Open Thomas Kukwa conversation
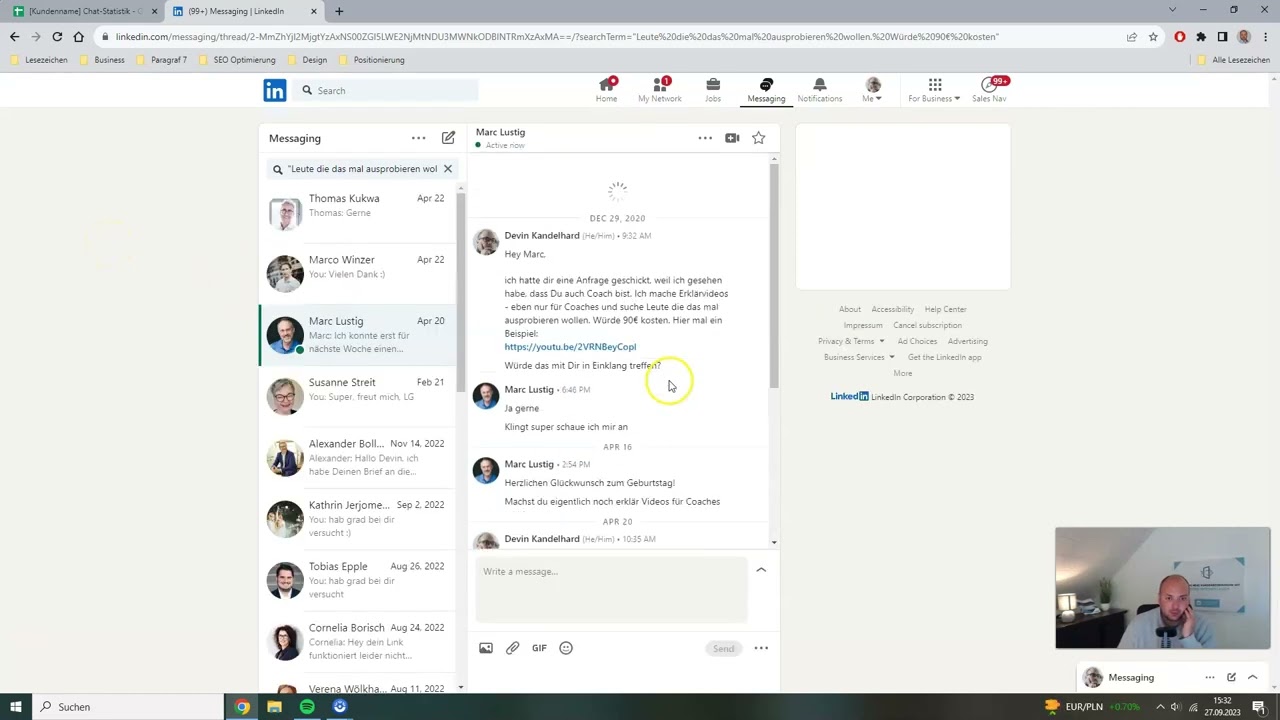The height and width of the screenshot is (720, 1280). click(x=358, y=212)
